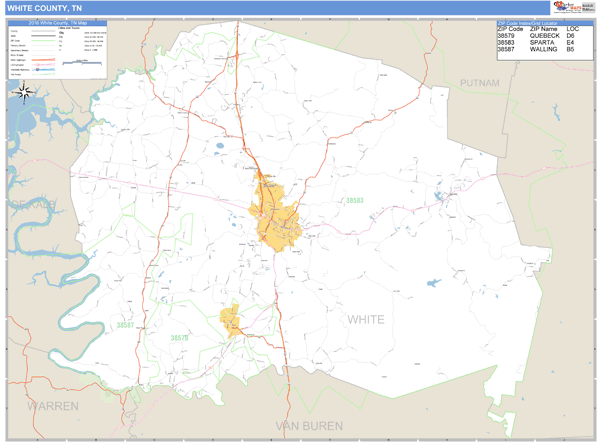Click the "2016 White County, TN Map" legend header
The image size is (600, 442).
(58, 23)
